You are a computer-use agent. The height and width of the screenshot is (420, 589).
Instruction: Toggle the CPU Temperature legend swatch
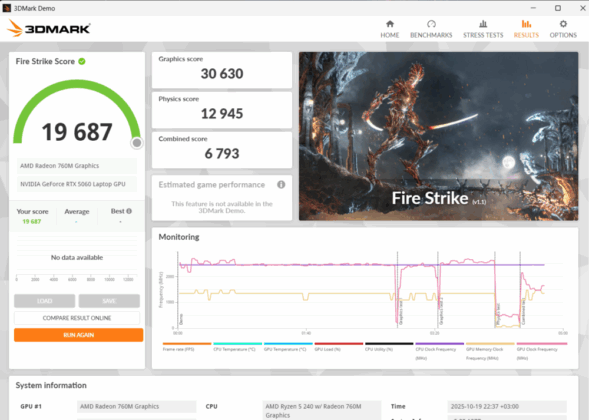[237, 343]
